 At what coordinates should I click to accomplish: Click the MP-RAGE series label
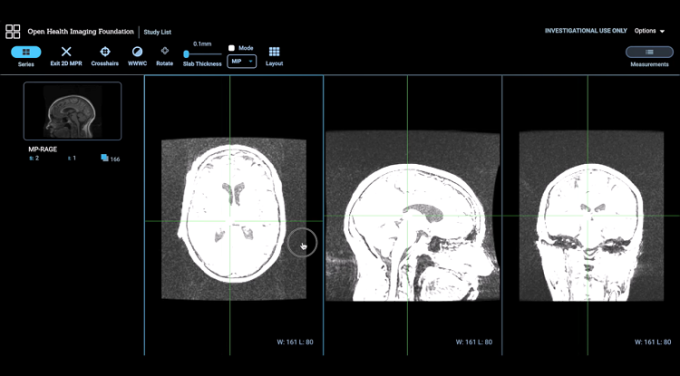(x=42, y=149)
